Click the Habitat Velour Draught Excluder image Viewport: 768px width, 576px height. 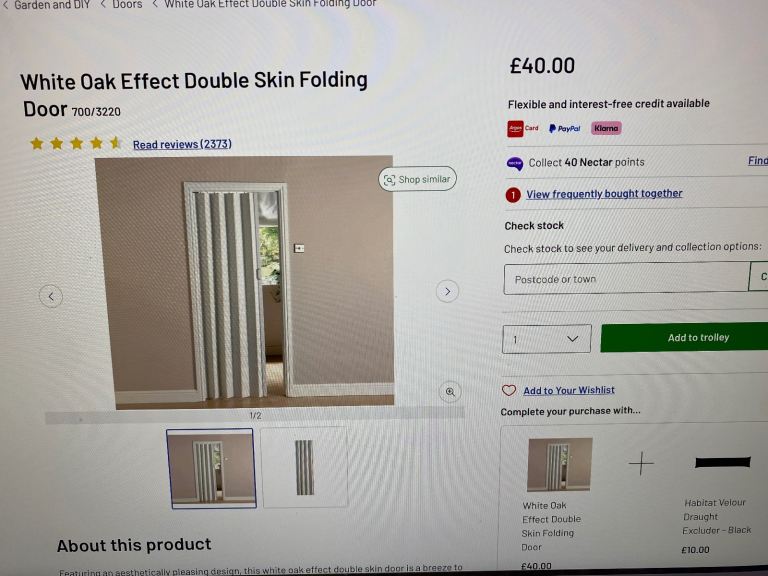tap(722, 462)
